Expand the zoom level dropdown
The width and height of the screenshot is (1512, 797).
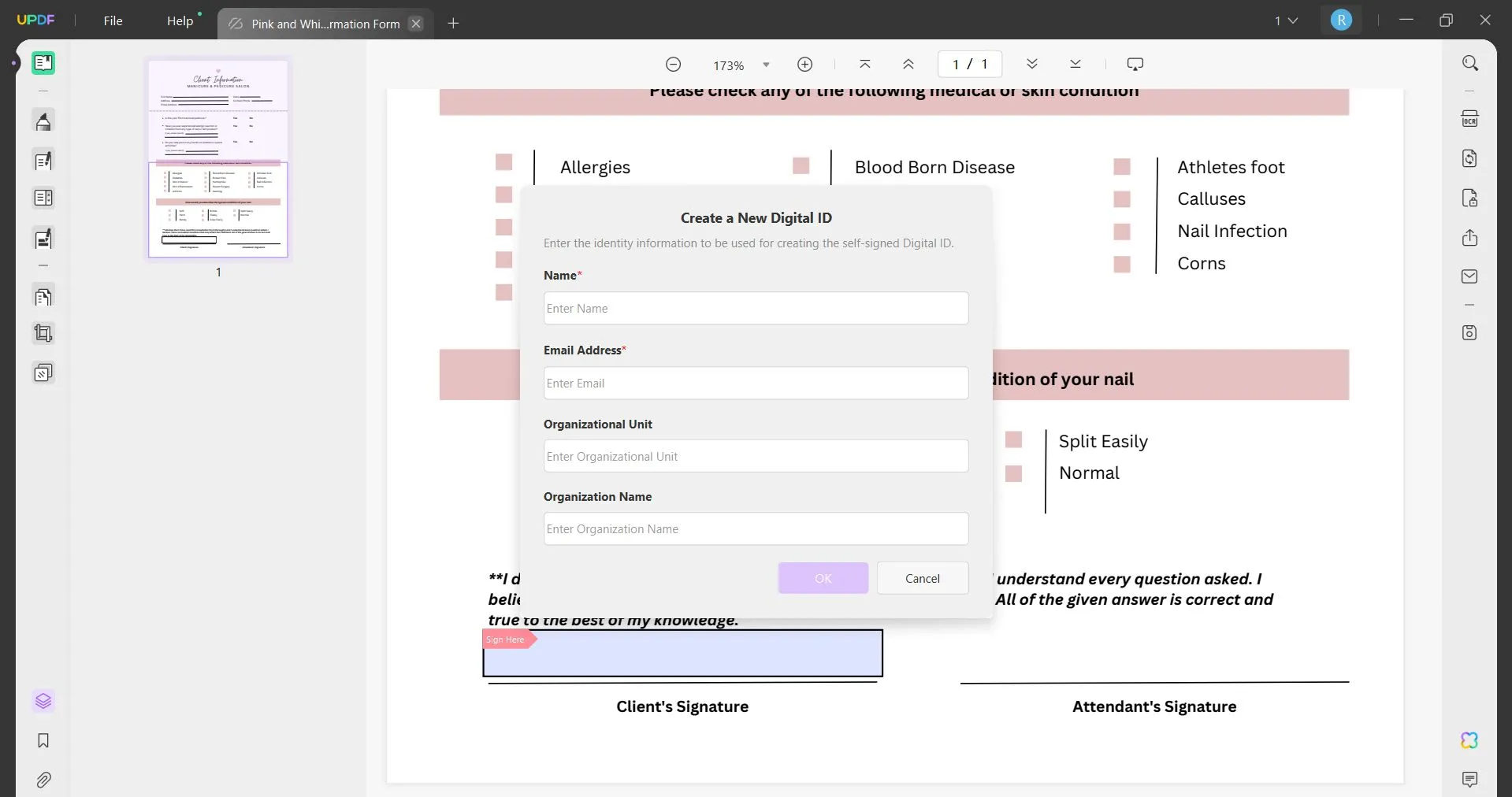[x=766, y=65]
